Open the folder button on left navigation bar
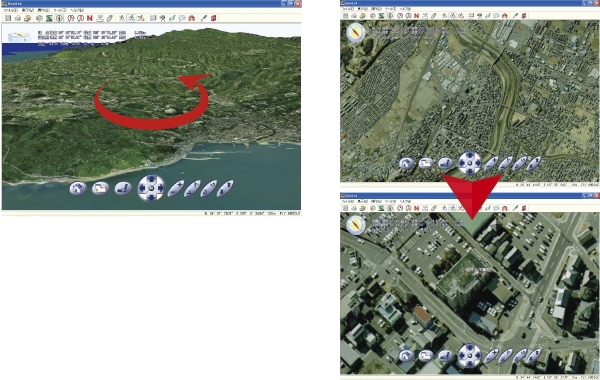The height and width of the screenshot is (380, 600). tap(100, 188)
